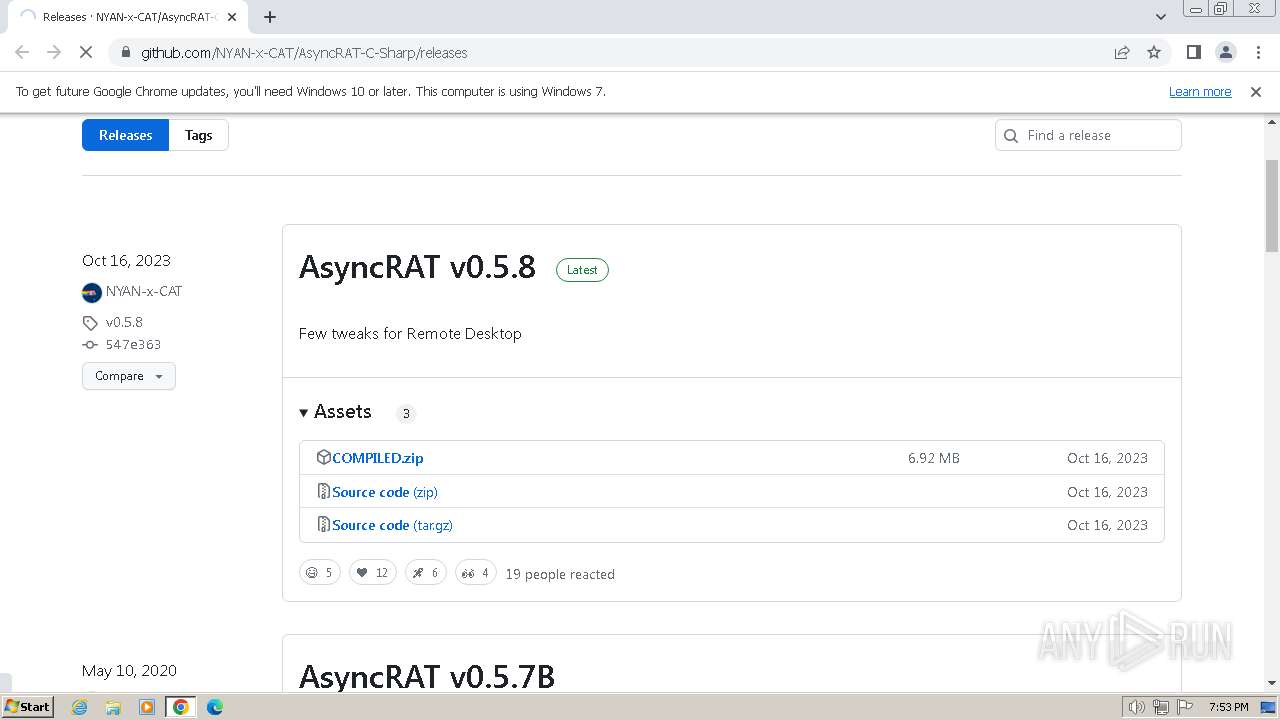Click the NYAN-x-CAT avatar image
This screenshot has width=1280, height=720.
92,292
